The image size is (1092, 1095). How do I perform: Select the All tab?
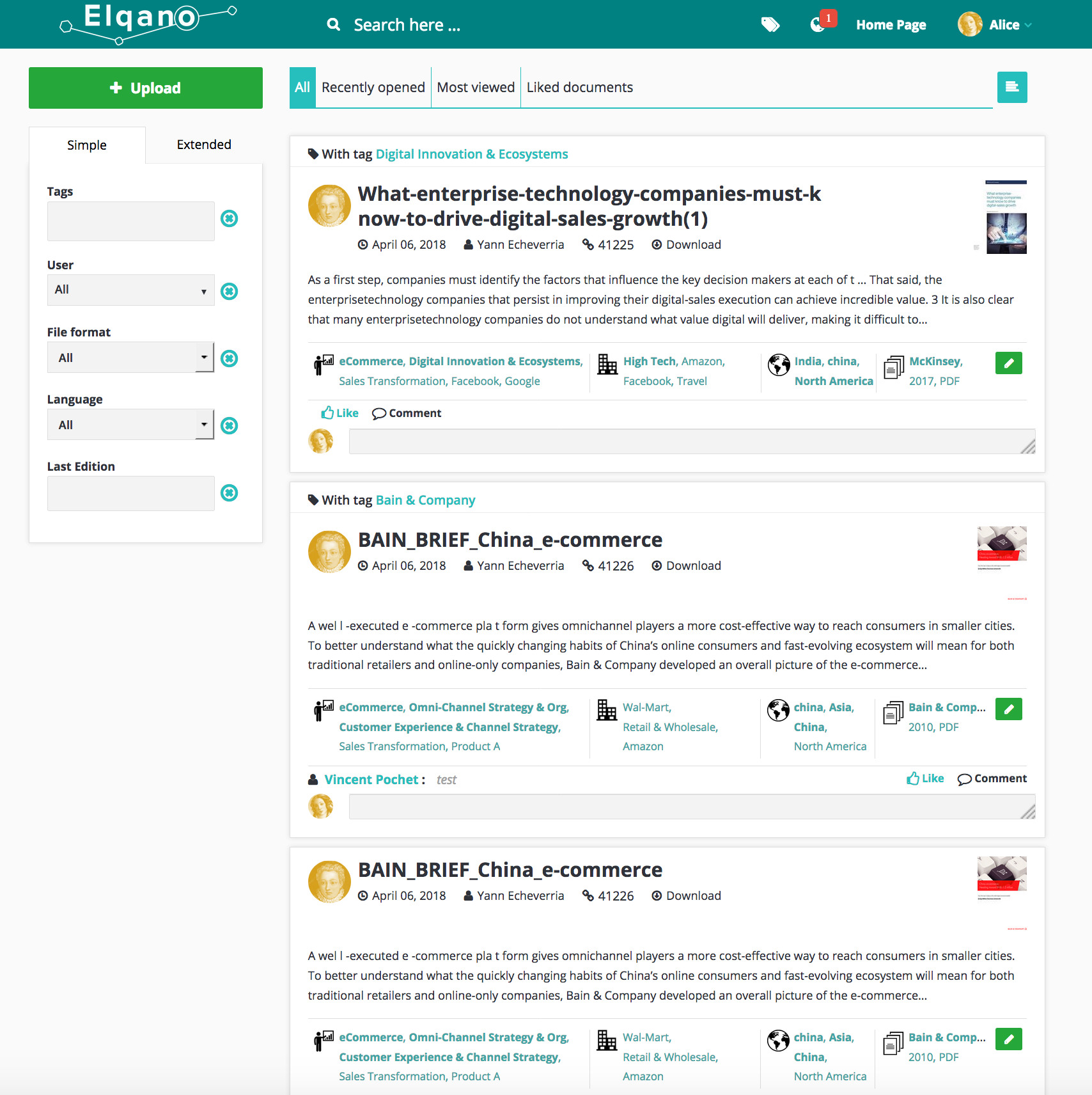(302, 88)
